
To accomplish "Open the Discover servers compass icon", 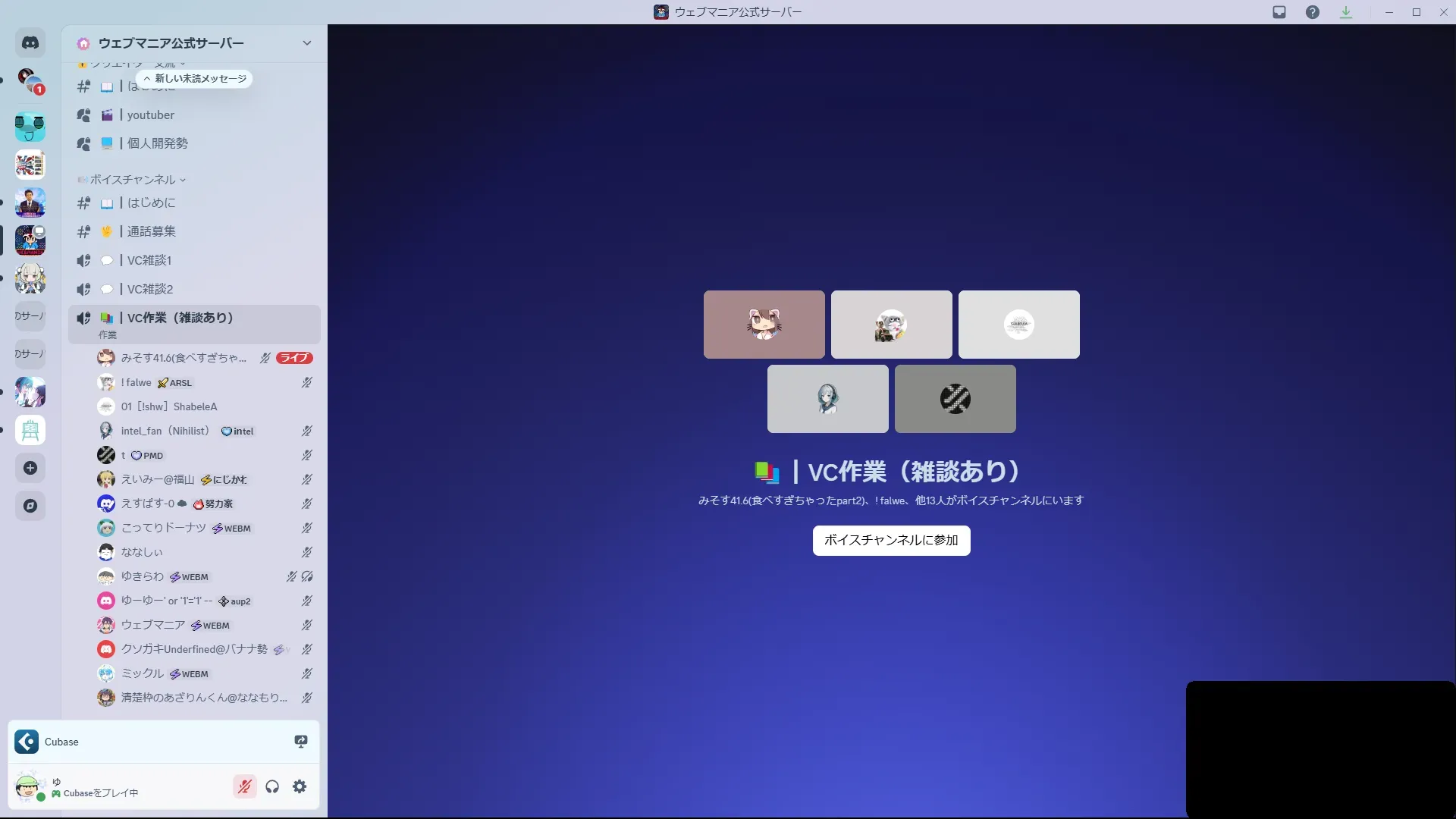I will tap(30, 506).
